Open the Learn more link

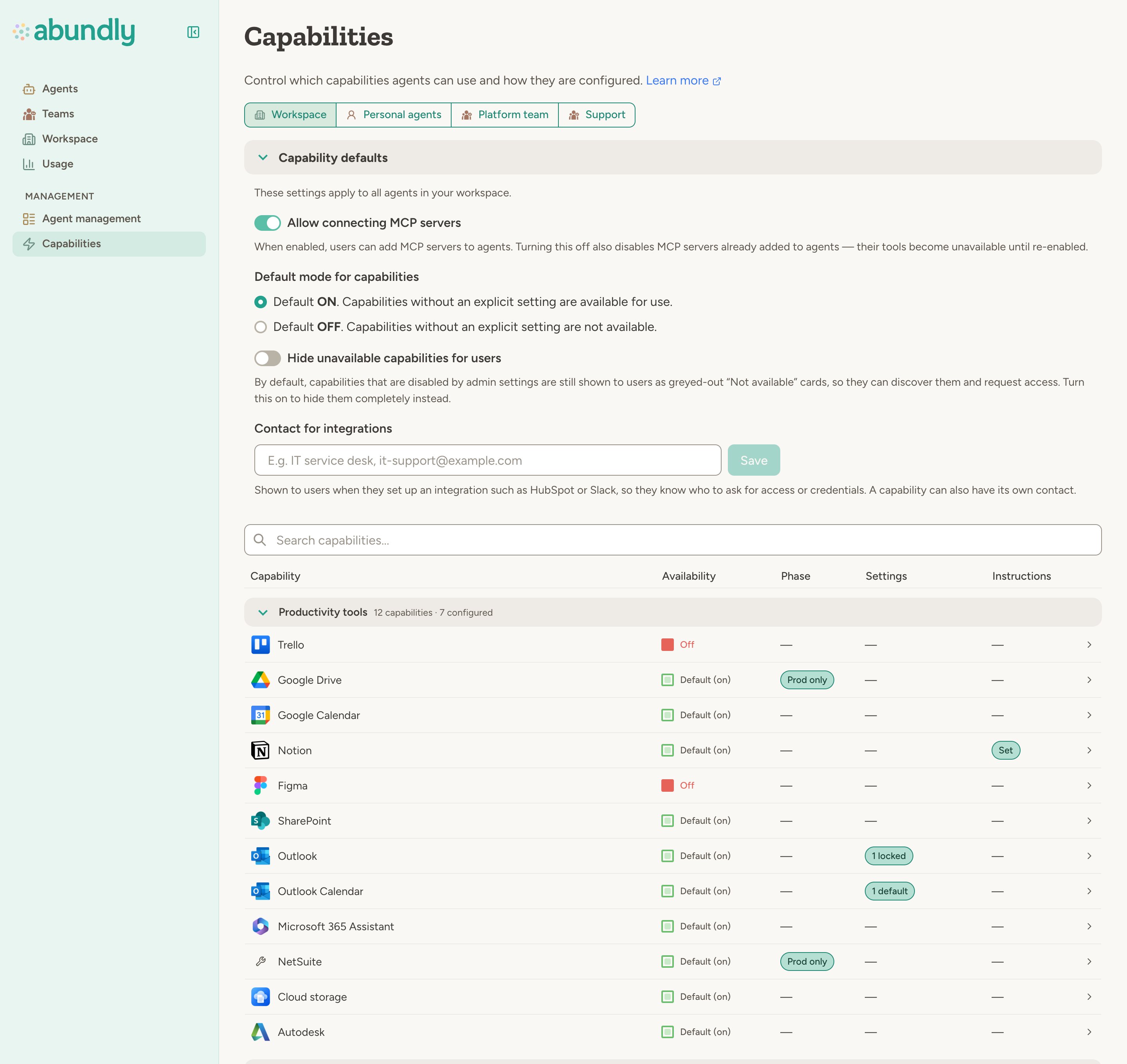[683, 81]
